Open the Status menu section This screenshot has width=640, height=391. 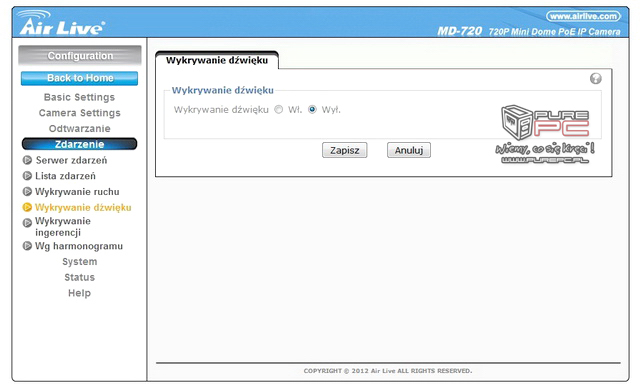coord(79,278)
